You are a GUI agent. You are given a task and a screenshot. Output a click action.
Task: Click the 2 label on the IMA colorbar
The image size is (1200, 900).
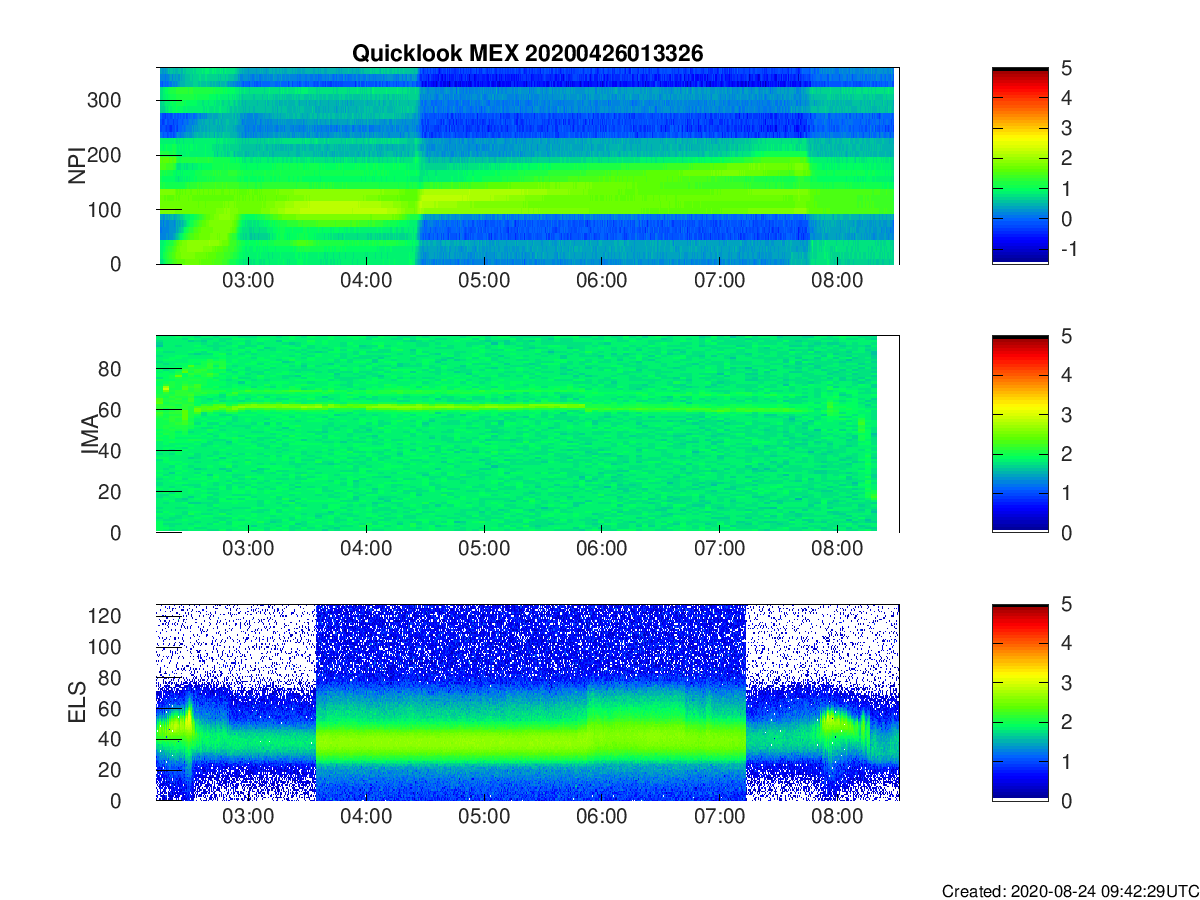pos(1066,454)
